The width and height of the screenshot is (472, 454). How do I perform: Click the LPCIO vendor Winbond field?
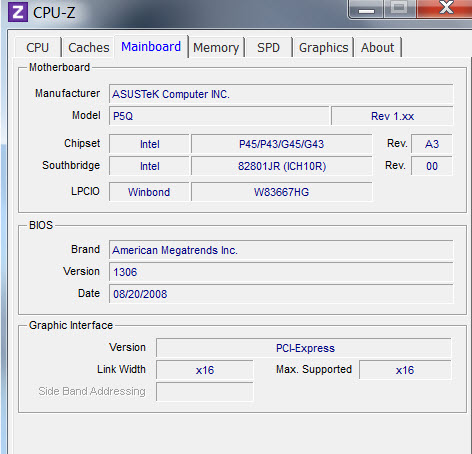[149, 192]
